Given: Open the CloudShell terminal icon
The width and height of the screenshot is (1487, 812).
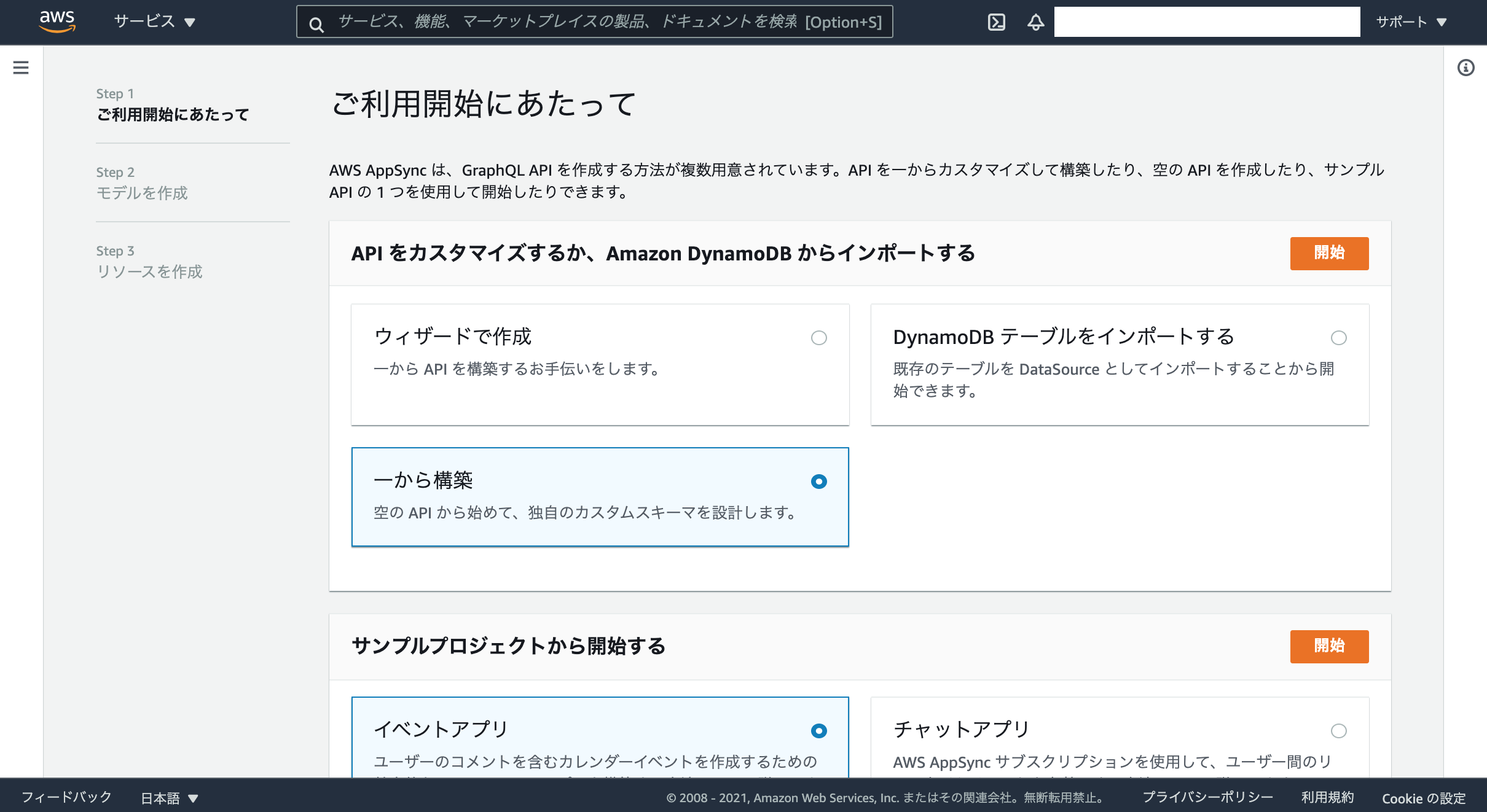Looking at the screenshot, I should pyautogui.click(x=996, y=23).
